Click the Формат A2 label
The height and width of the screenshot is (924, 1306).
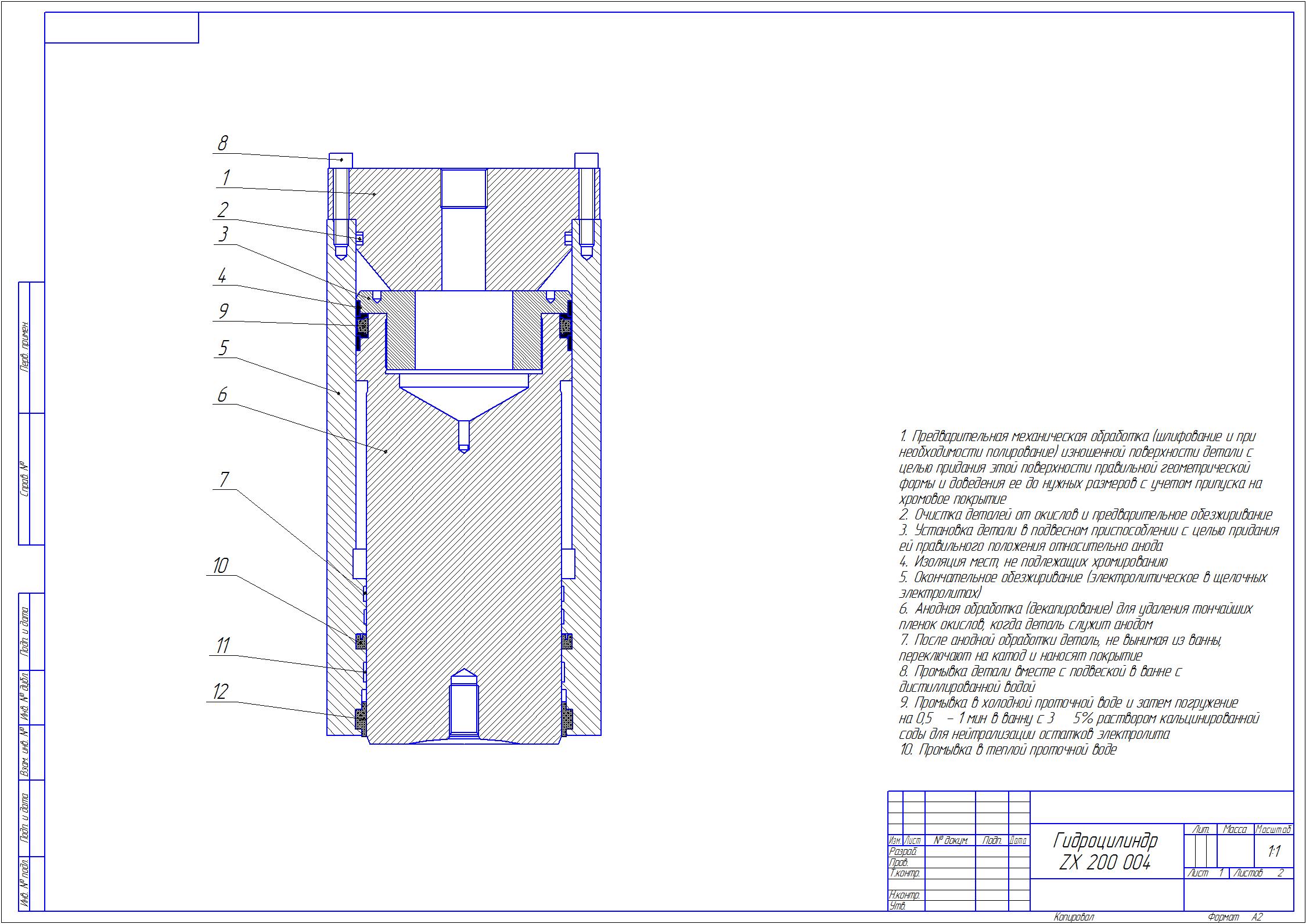[x=1235, y=917]
